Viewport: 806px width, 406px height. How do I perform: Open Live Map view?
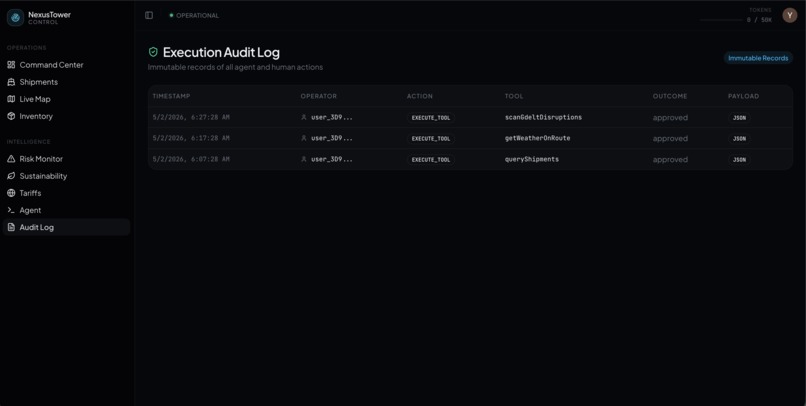(x=66, y=99)
